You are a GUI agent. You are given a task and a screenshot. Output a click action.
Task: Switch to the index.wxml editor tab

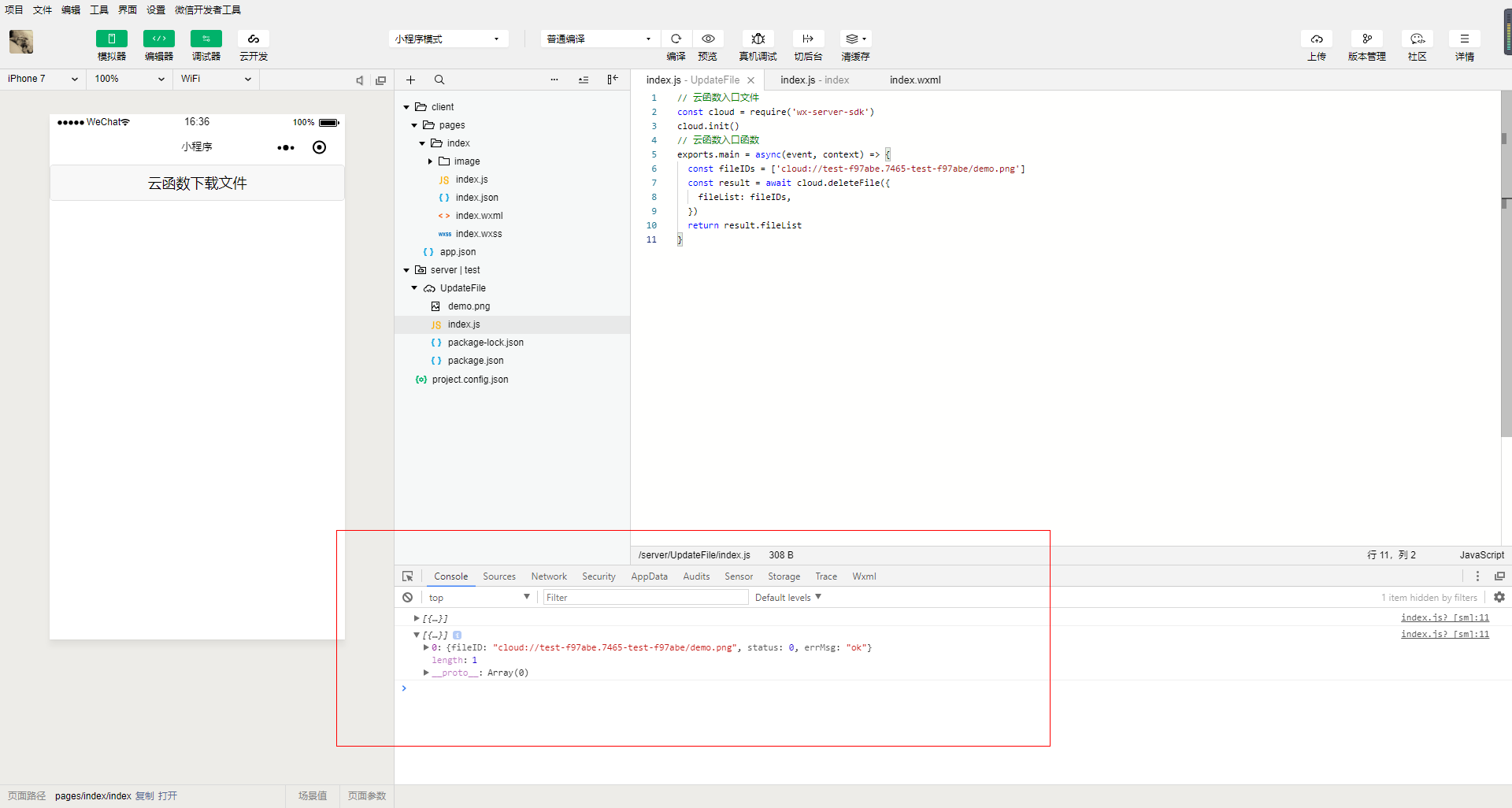click(915, 80)
